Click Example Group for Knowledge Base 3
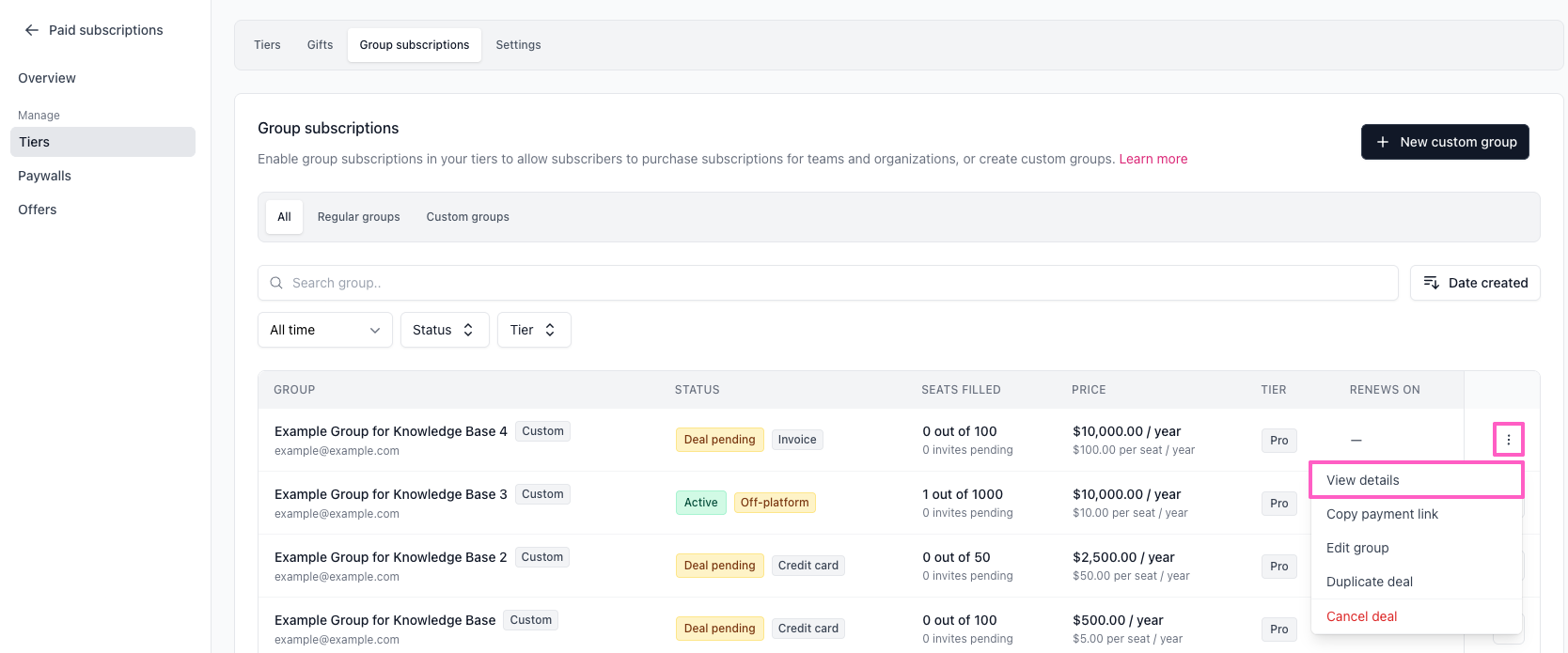1568x653 pixels. [x=390, y=494]
